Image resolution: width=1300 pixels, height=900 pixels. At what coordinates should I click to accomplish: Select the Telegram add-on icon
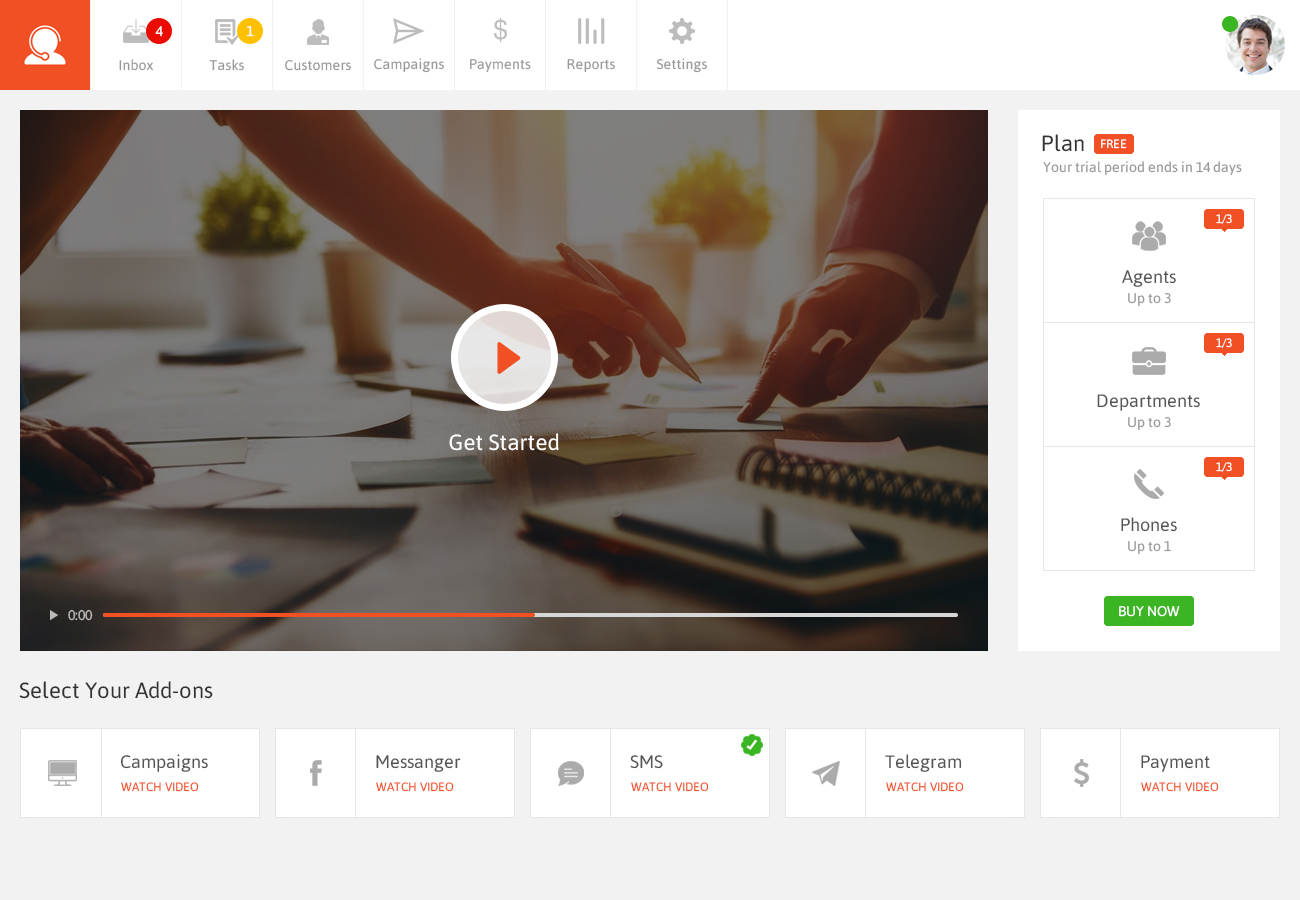pyautogui.click(x=825, y=772)
